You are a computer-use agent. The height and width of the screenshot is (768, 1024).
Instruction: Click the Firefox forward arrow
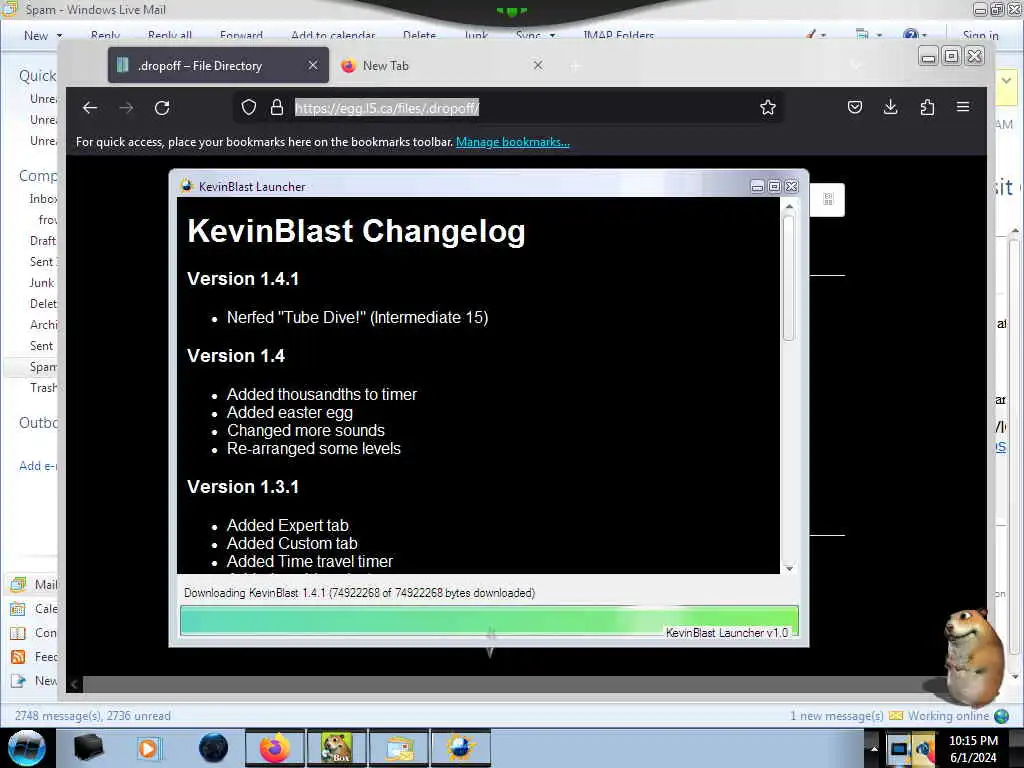(x=126, y=108)
